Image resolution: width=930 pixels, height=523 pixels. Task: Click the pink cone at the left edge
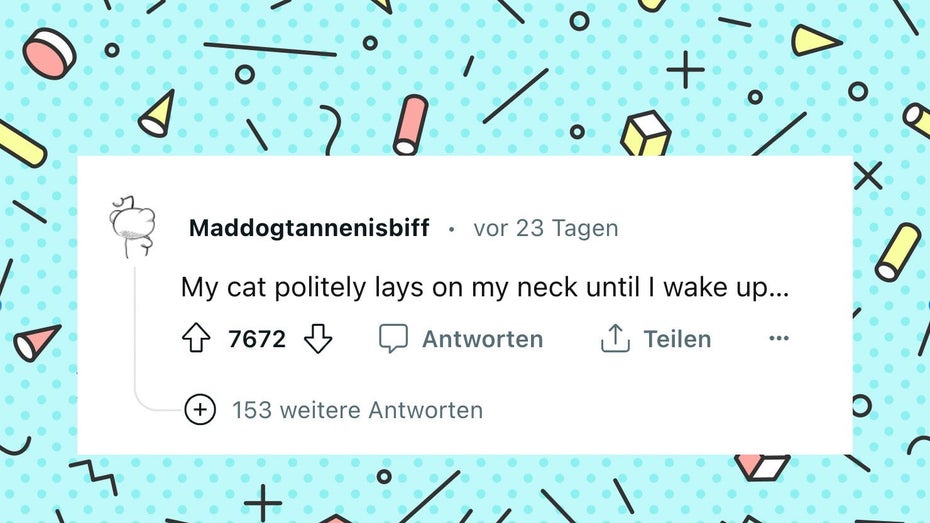click(x=36, y=343)
